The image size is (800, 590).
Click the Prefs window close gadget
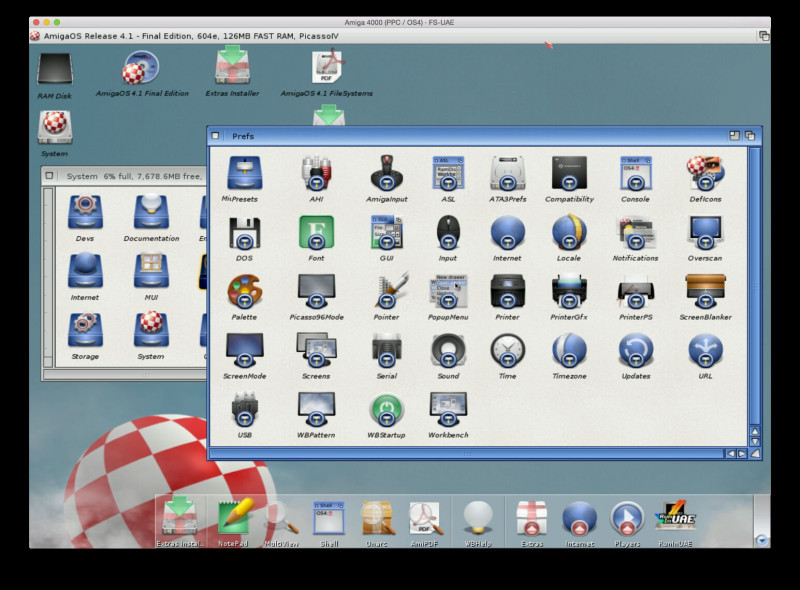pos(215,136)
